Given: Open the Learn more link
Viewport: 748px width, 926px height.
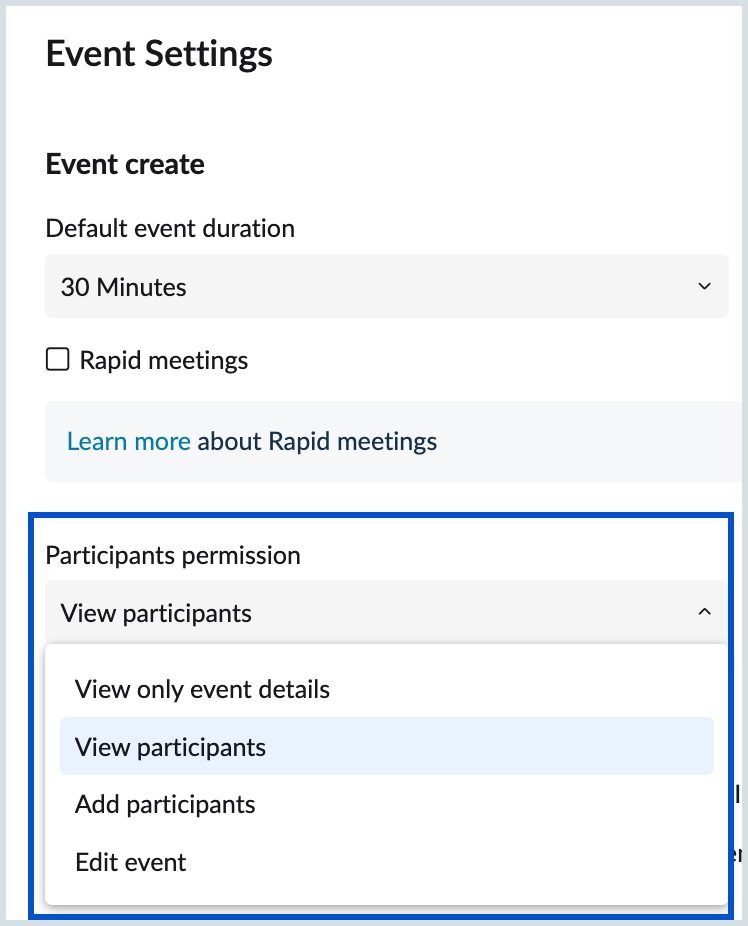Looking at the screenshot, I should pos(128,441).
